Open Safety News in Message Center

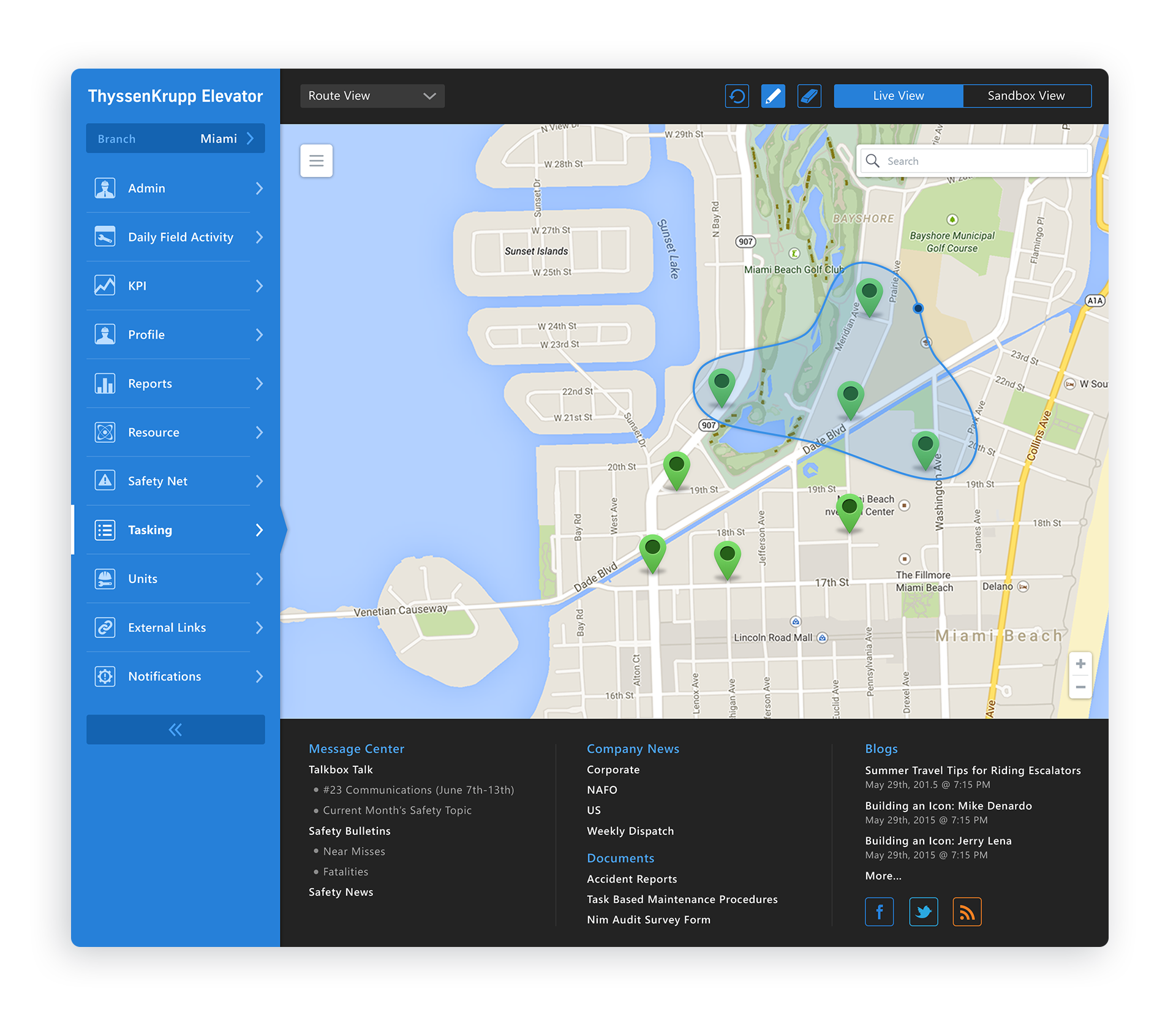click(341, 892)
